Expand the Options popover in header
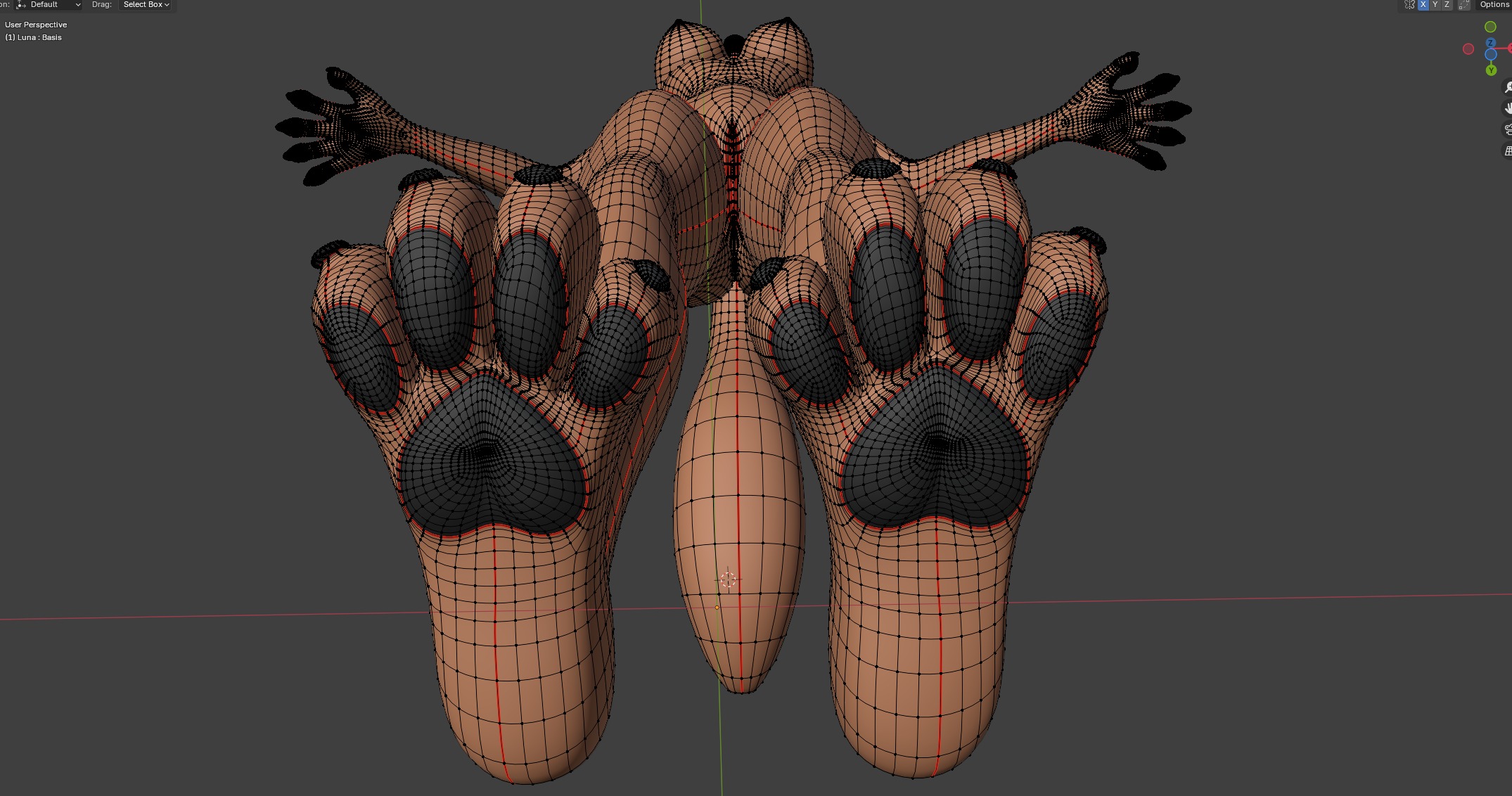Screen dimensions: 1512x796 pyautogui.click(x=1494, y=5)
